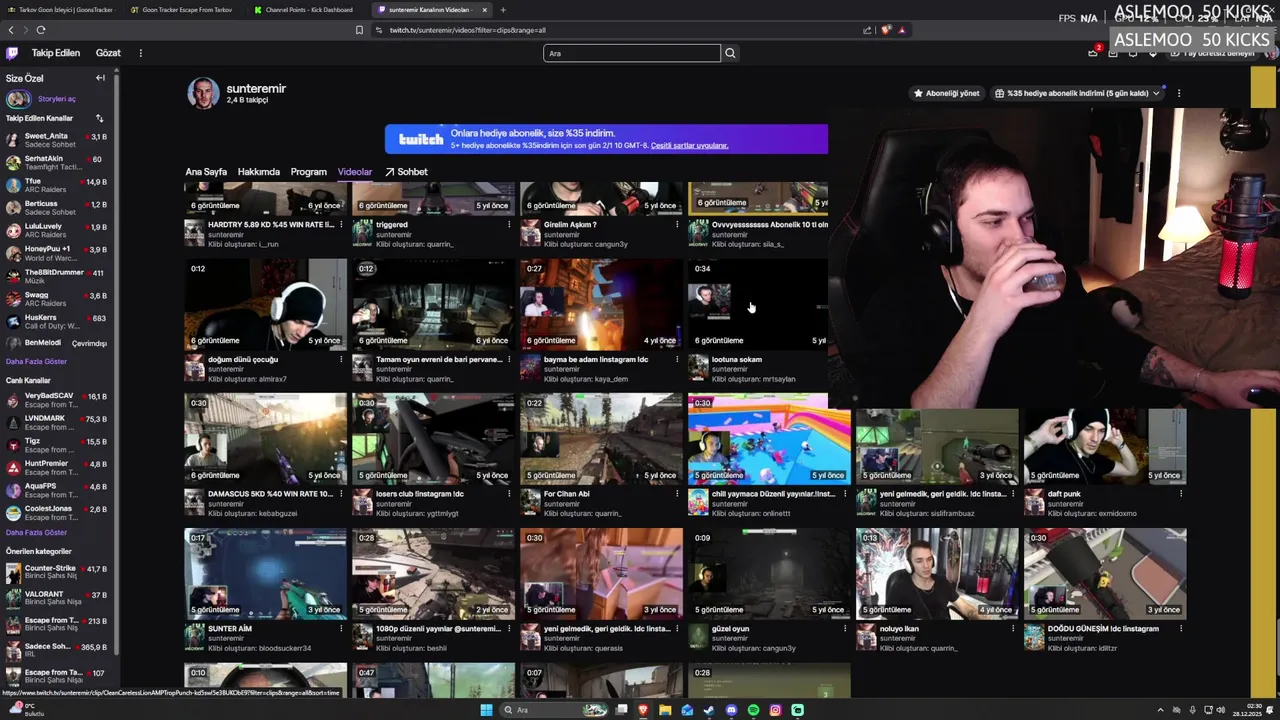Play the 'For Cihan Abi' clip thumbnail

(601, 439)
